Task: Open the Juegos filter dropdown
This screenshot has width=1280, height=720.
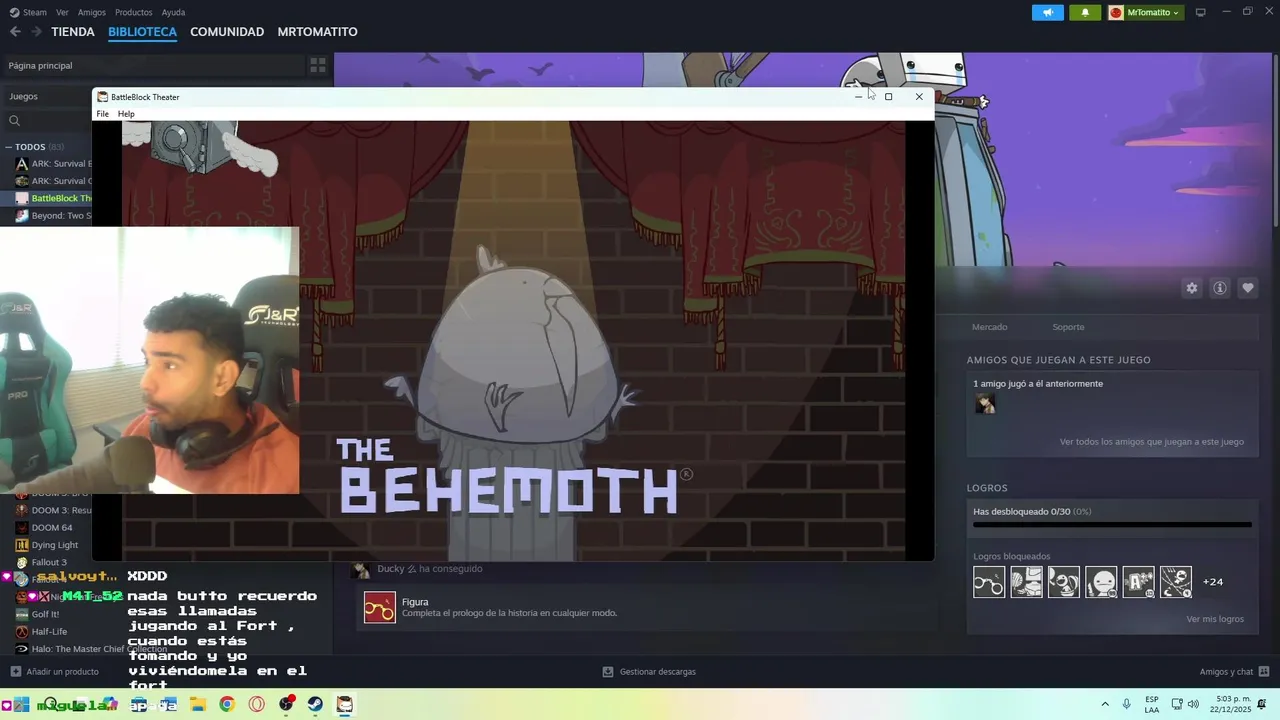Action: (x=48, y=96)
